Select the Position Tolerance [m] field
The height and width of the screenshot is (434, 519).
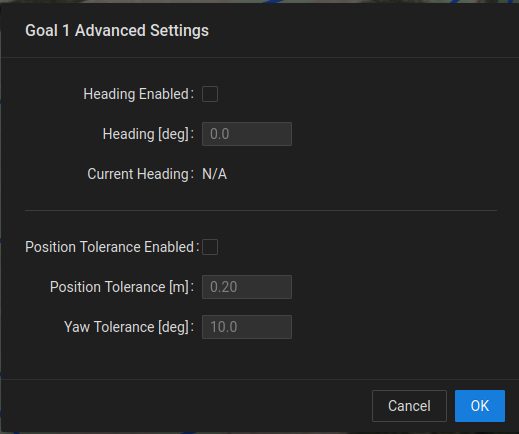coord(247,287)
